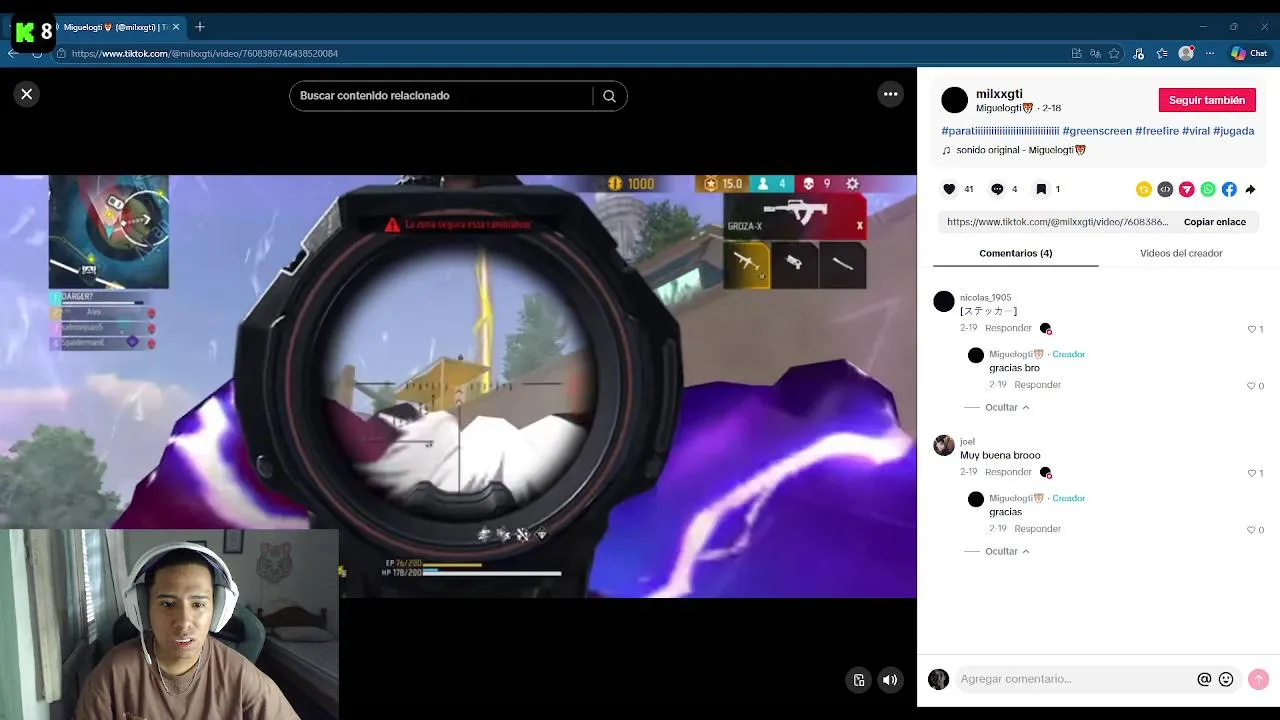Image resolution: width=1280 pixels, height=720 pixels.
Task: Reply to 'gracias' comment via Responder
Action: pos(1037,529)
